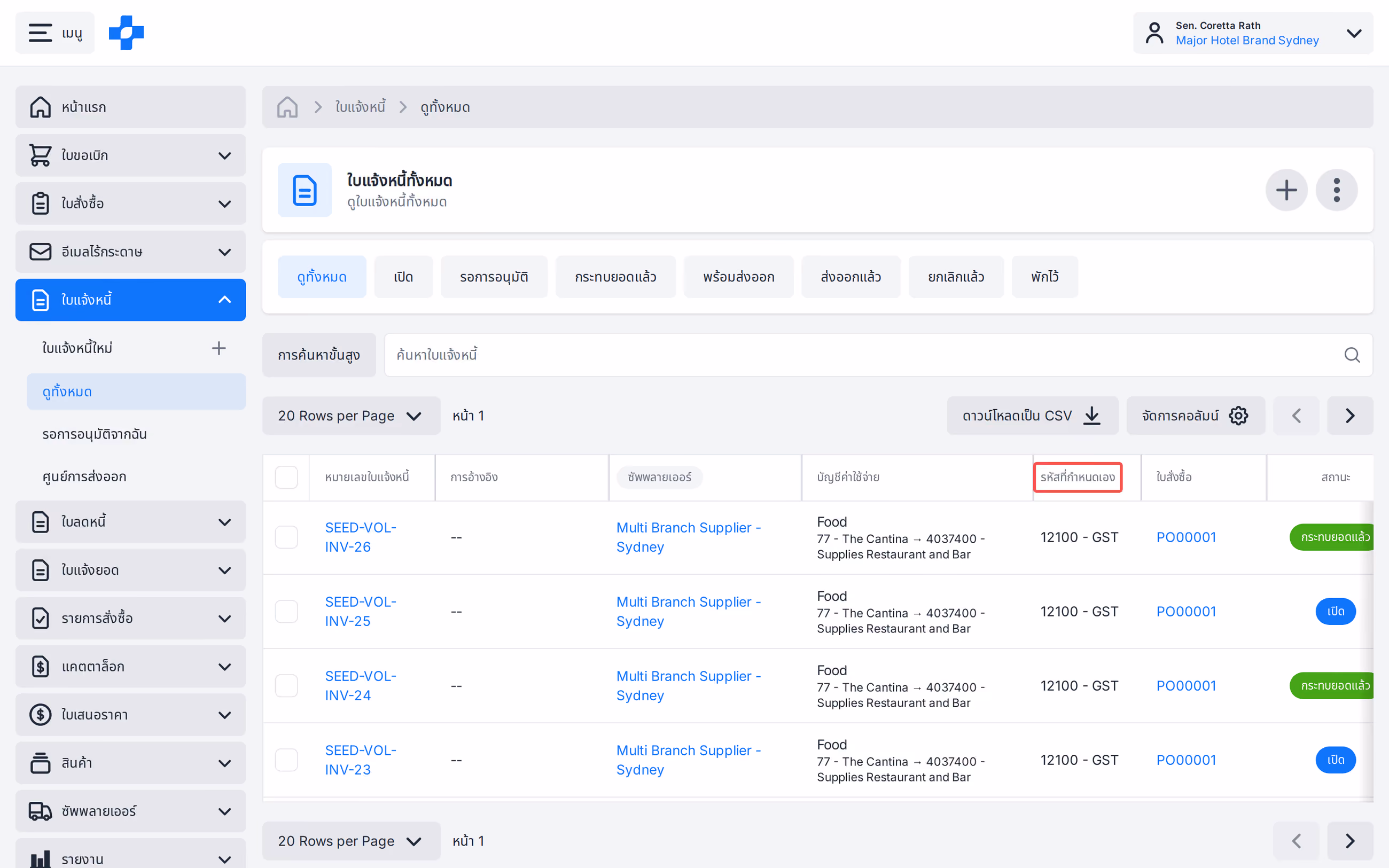Click the document icon in page header
1389x868 pixels.
pos(305,190)
